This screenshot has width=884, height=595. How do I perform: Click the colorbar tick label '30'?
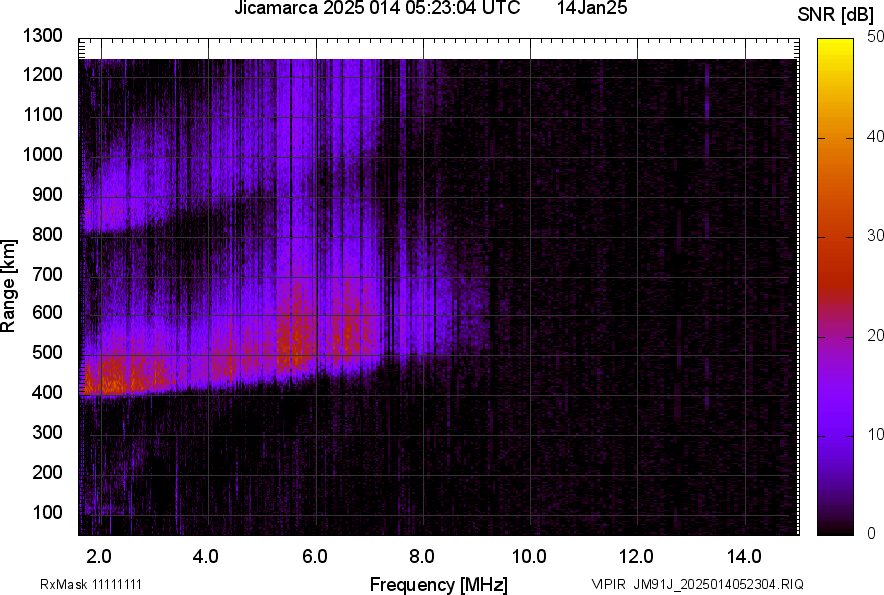[876, 236]
